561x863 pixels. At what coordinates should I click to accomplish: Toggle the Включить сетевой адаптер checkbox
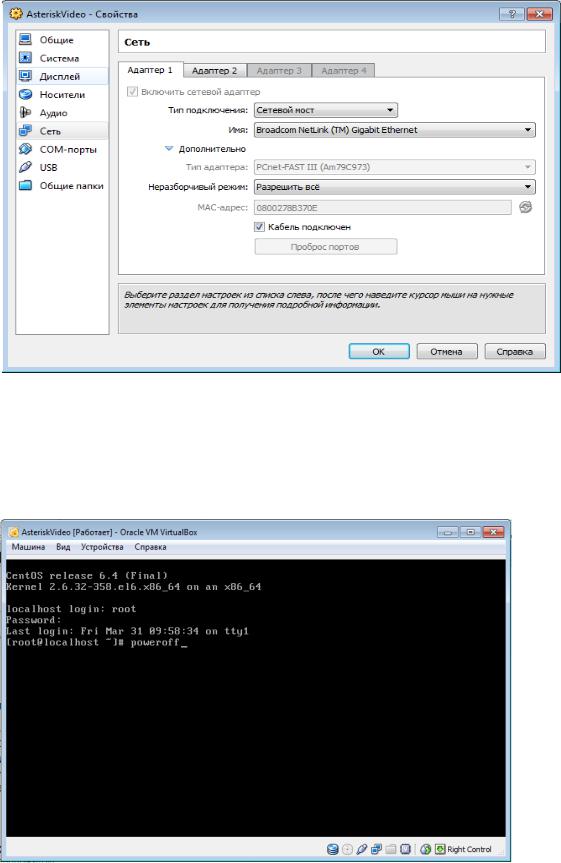tap(132, 91)
